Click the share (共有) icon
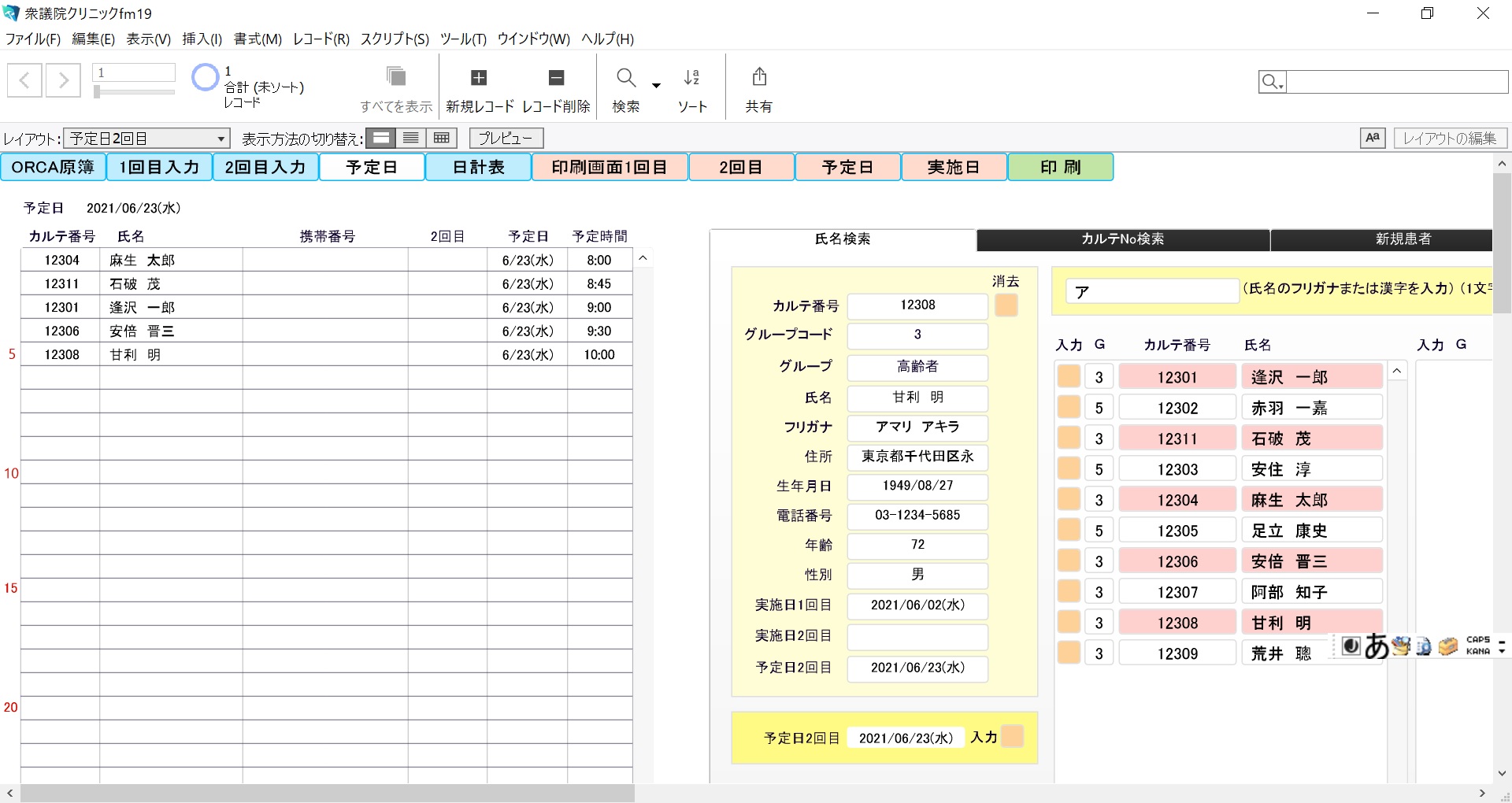Viewport: 1512px width, 803px height. (x=759, y=76)
